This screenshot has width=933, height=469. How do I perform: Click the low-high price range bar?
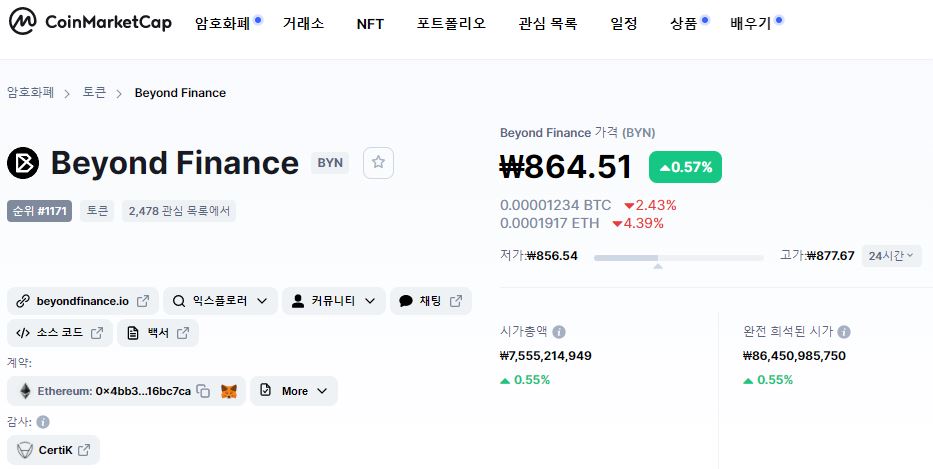[x=678, y=258]
